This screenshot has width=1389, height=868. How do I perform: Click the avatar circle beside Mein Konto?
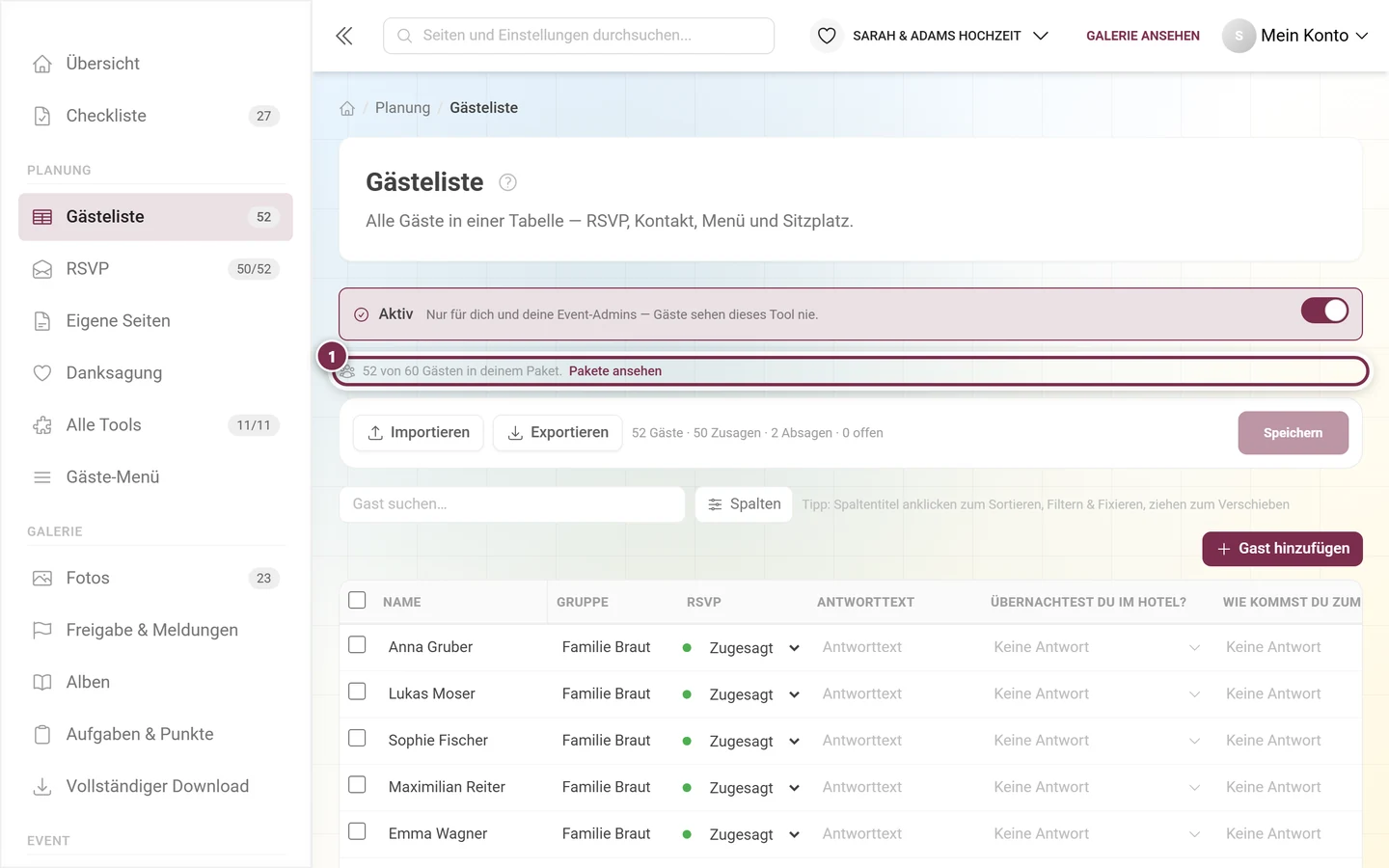pyautogui.click(x=1239, y=36)
